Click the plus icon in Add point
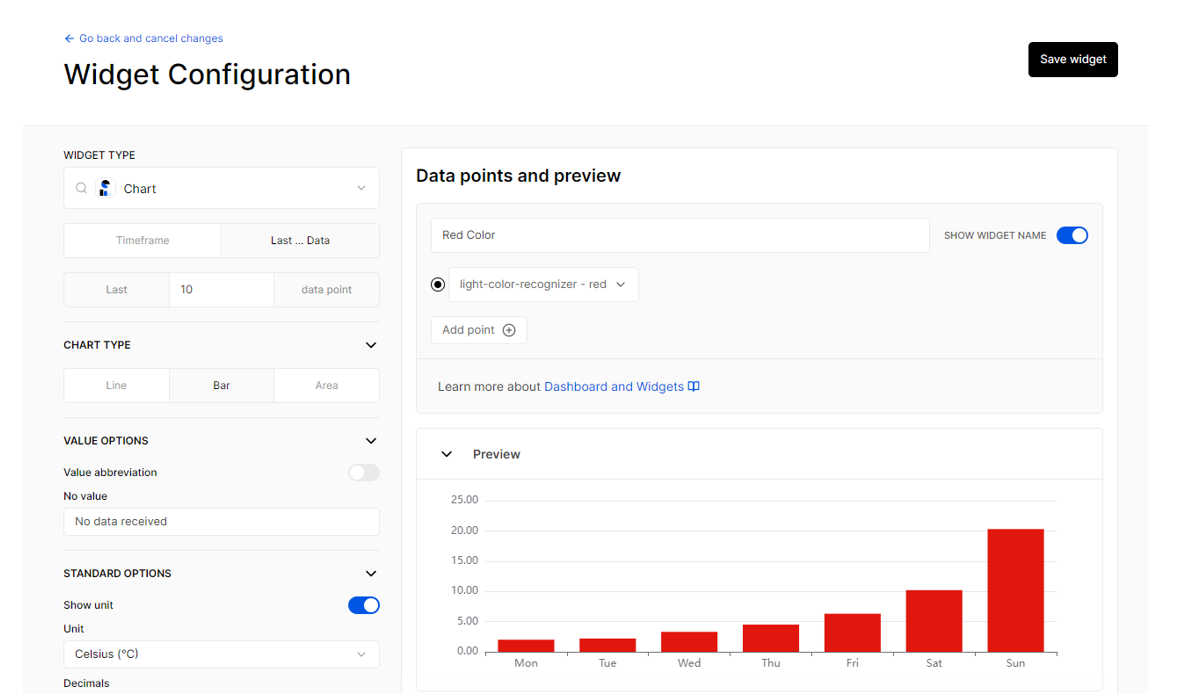Screen dimensions: 1187x699 (509, 330)
